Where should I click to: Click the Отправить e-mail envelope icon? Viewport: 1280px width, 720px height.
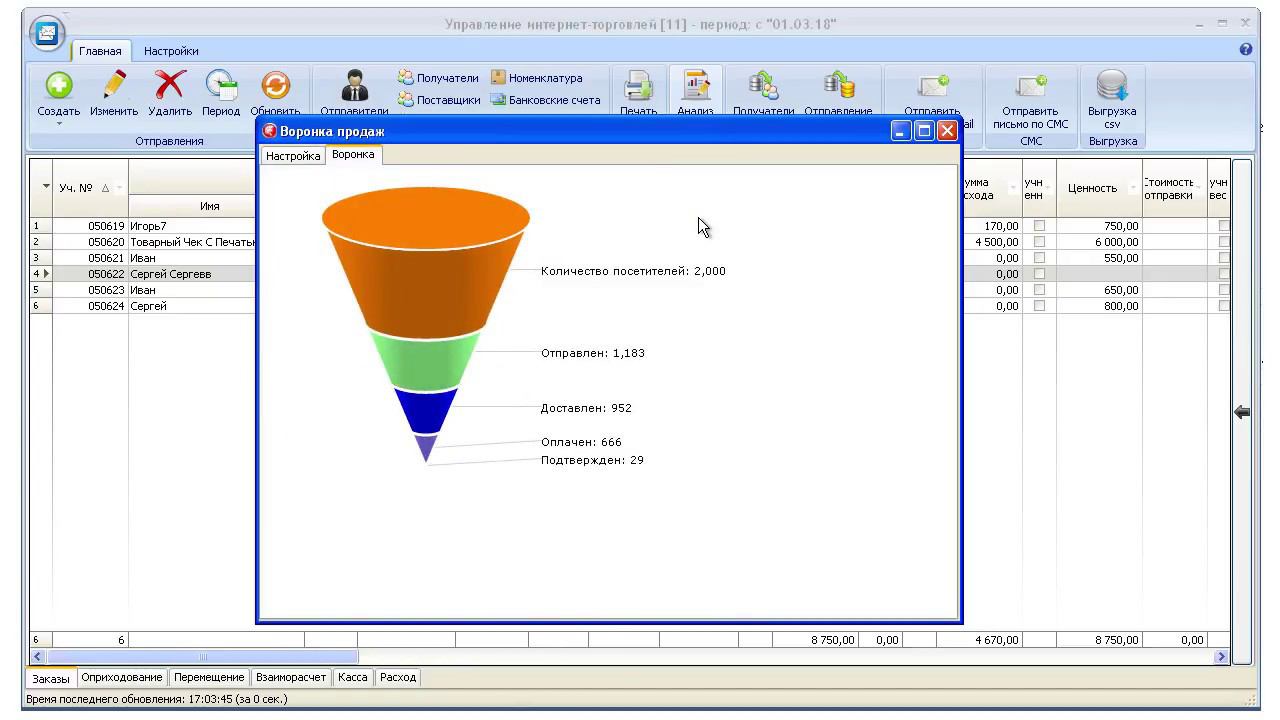coord(932,85)
